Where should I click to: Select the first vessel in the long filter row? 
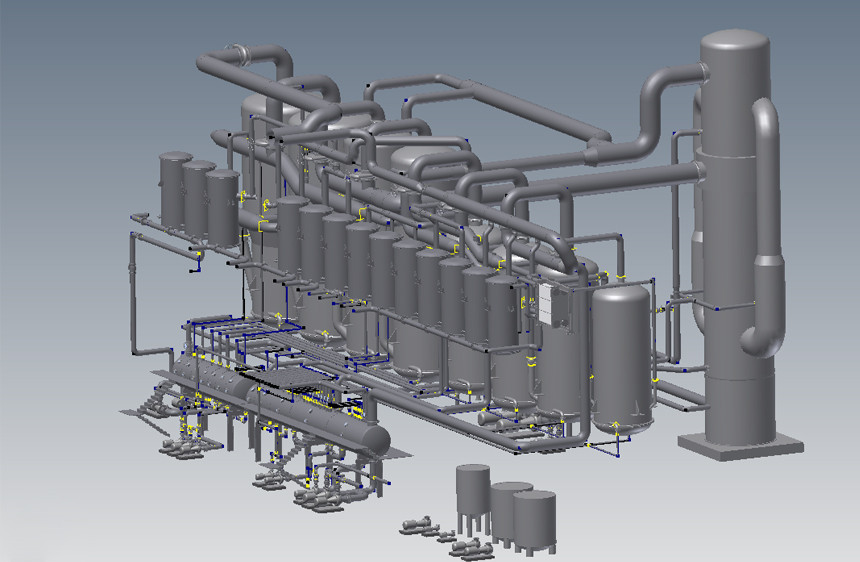point(290,235)
